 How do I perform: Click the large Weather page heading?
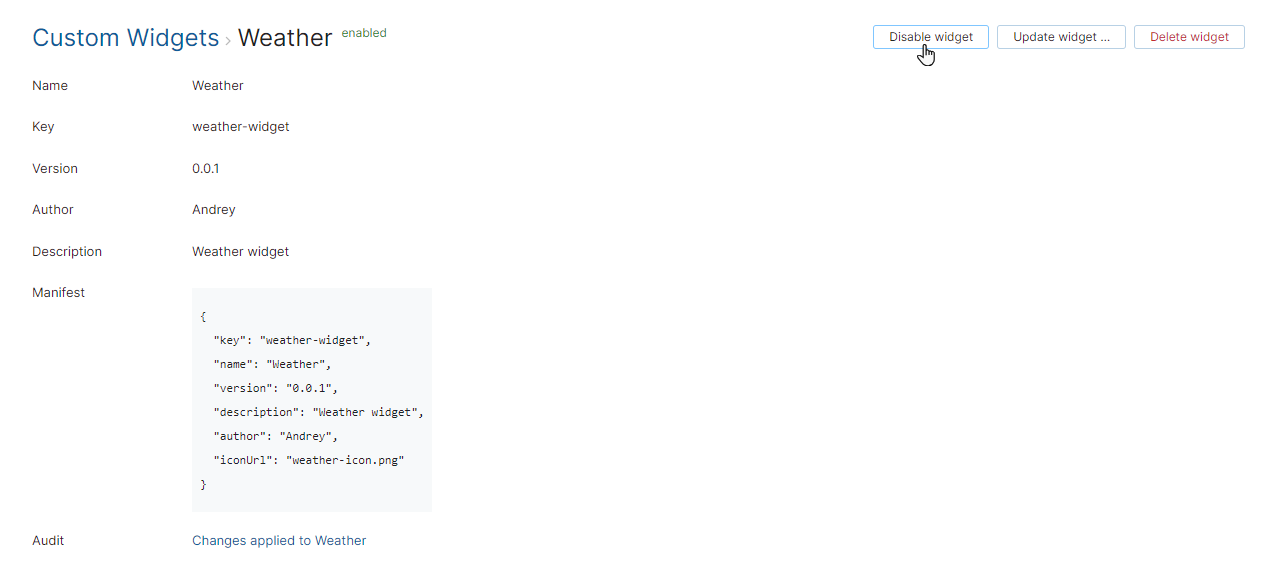(x=285, y=38)
